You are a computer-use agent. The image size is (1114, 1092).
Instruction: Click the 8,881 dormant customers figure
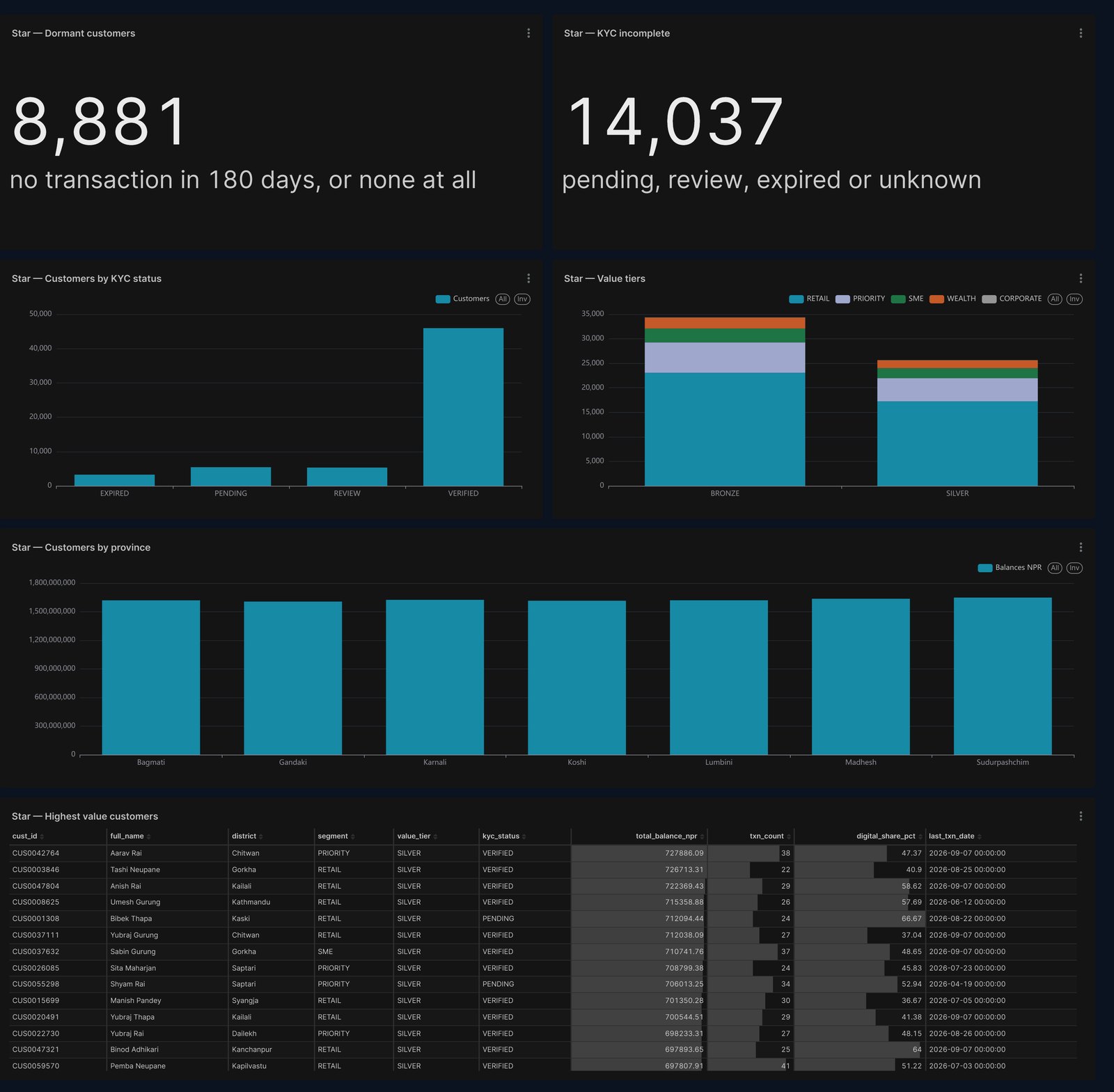(100, 122)
